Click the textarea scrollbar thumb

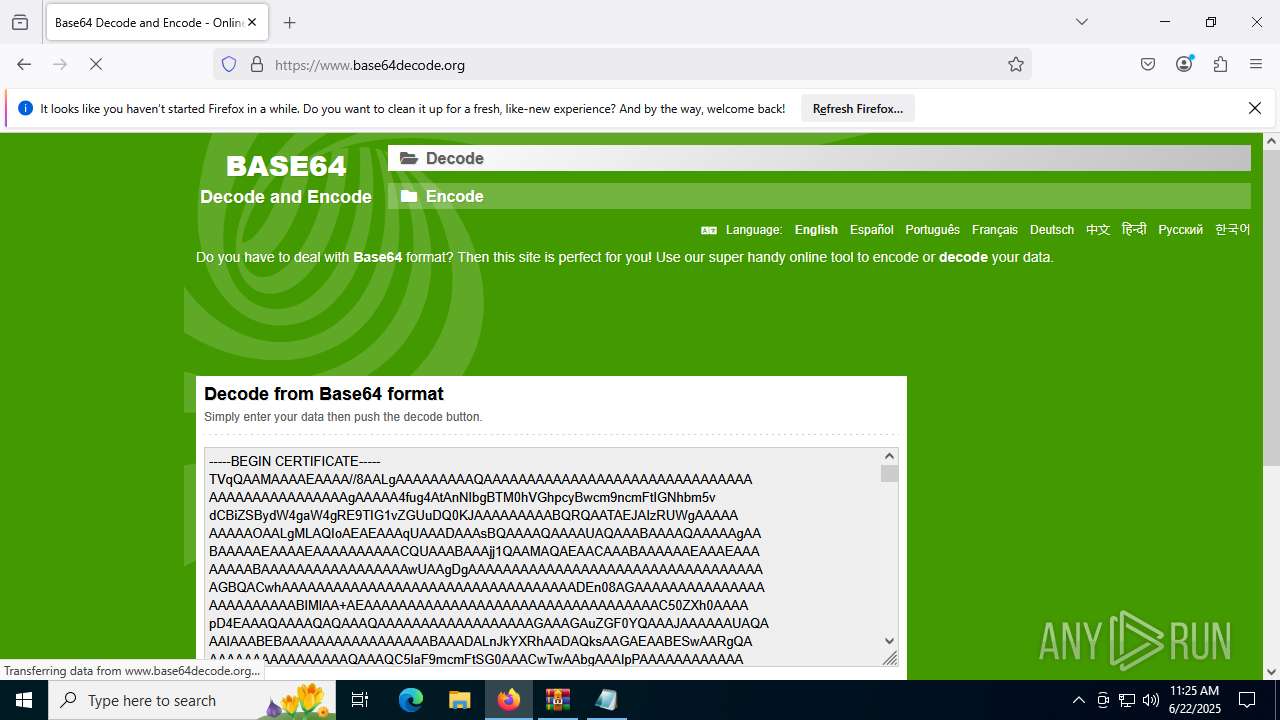click(x=889, y=474)
